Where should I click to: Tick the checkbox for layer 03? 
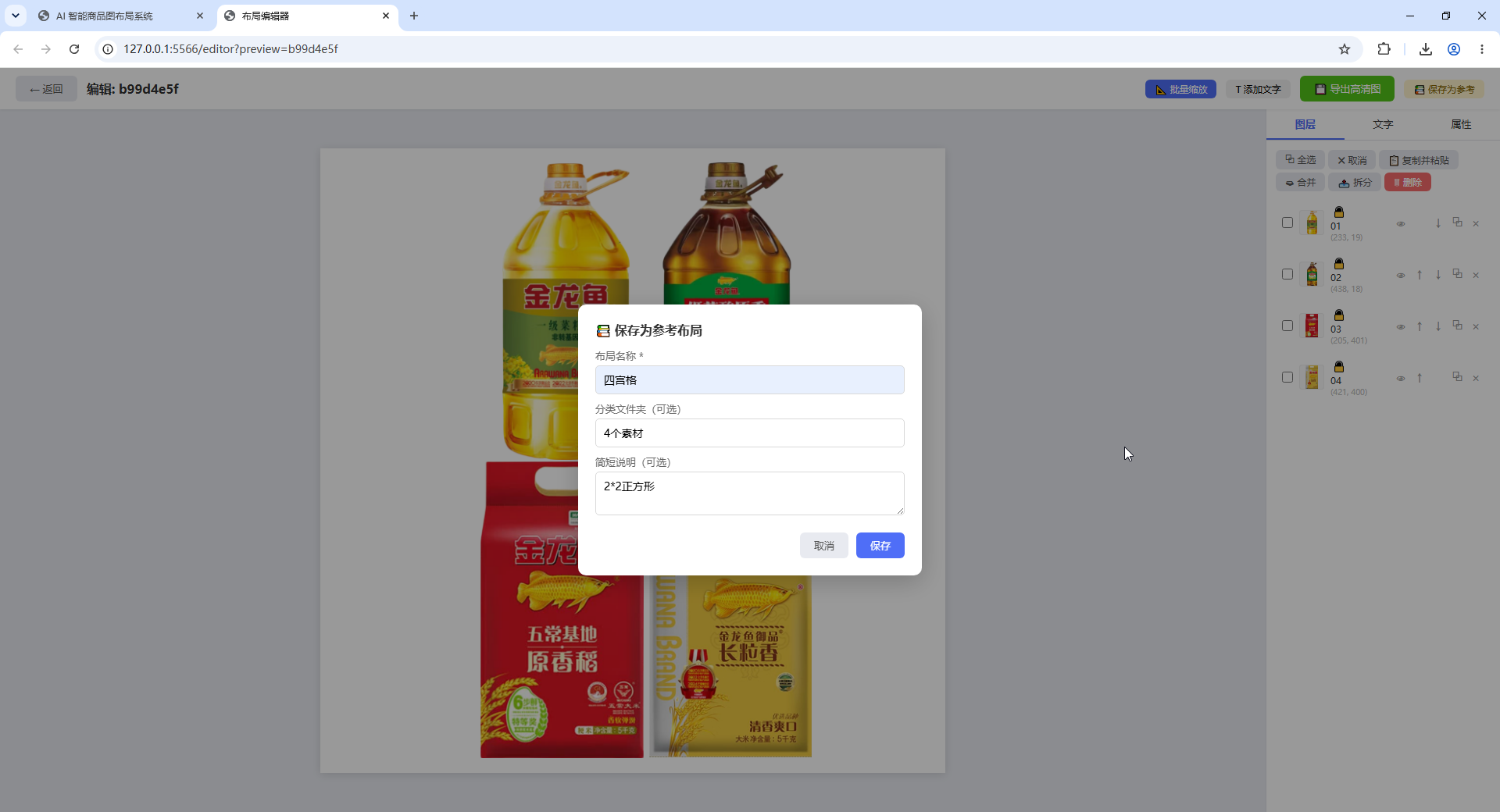pos(1287,326)
